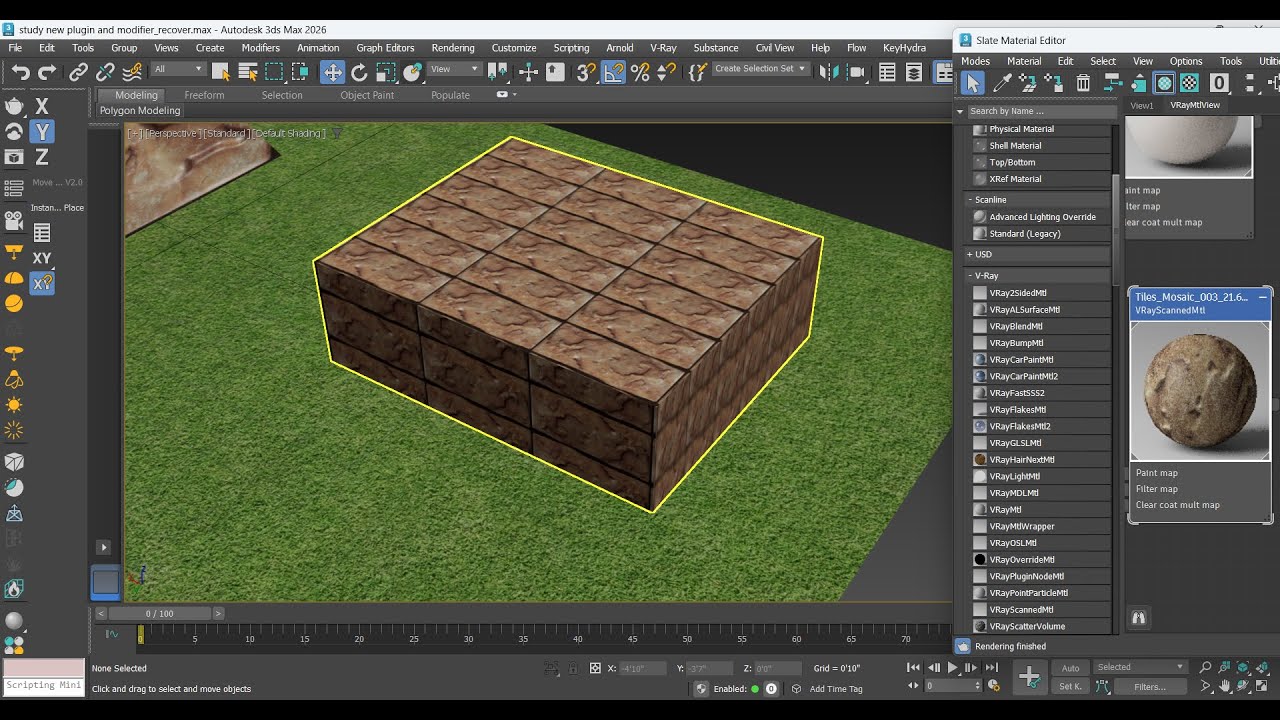Screen dimensions: 1280x720
Task: Click the Filters... button
Action: pyautogui.click(x=1150, y=687)
